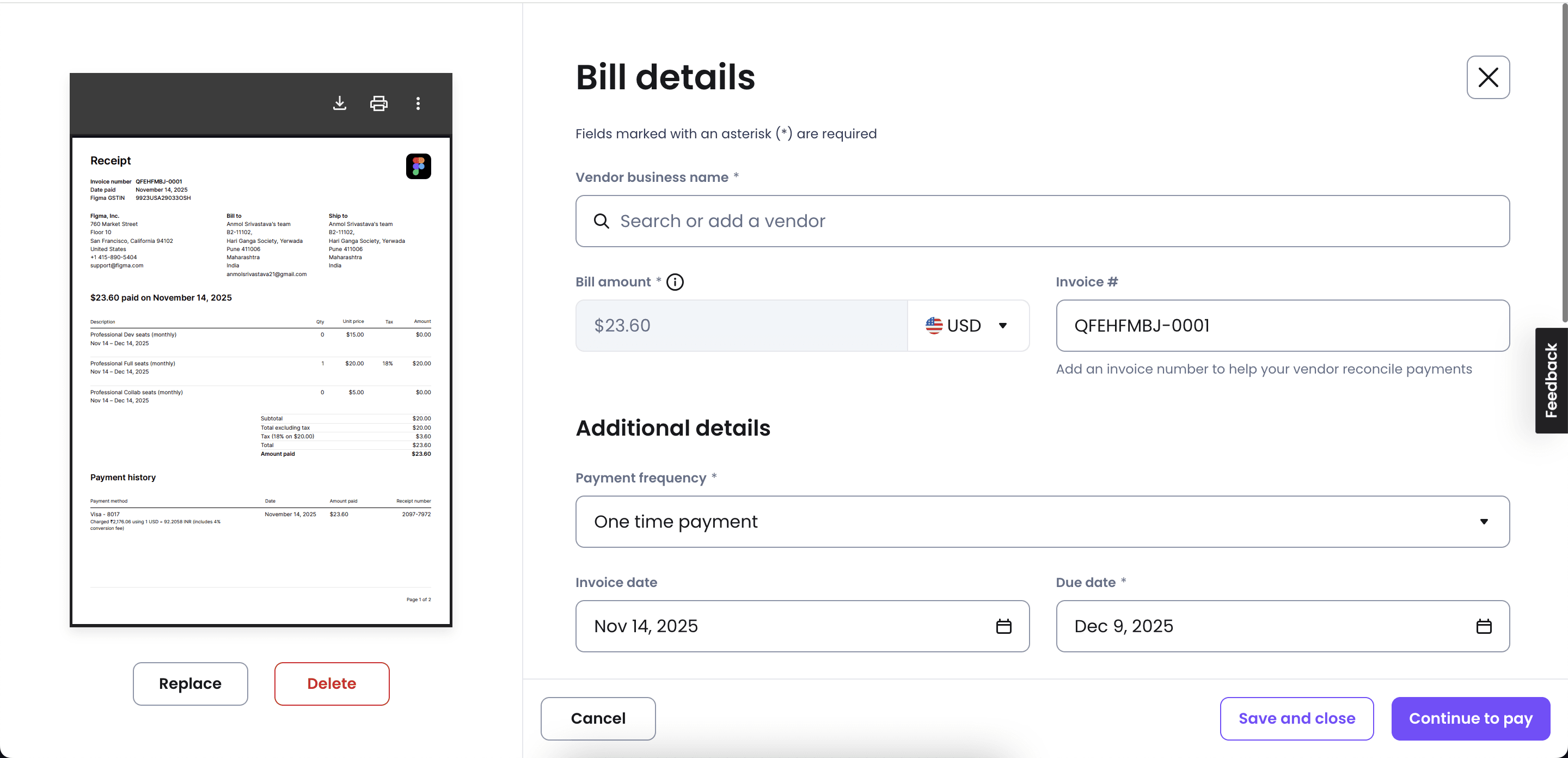Delete the uploaded receipt
This screenshot has height=758, width=1568.
tap(331, 684)
